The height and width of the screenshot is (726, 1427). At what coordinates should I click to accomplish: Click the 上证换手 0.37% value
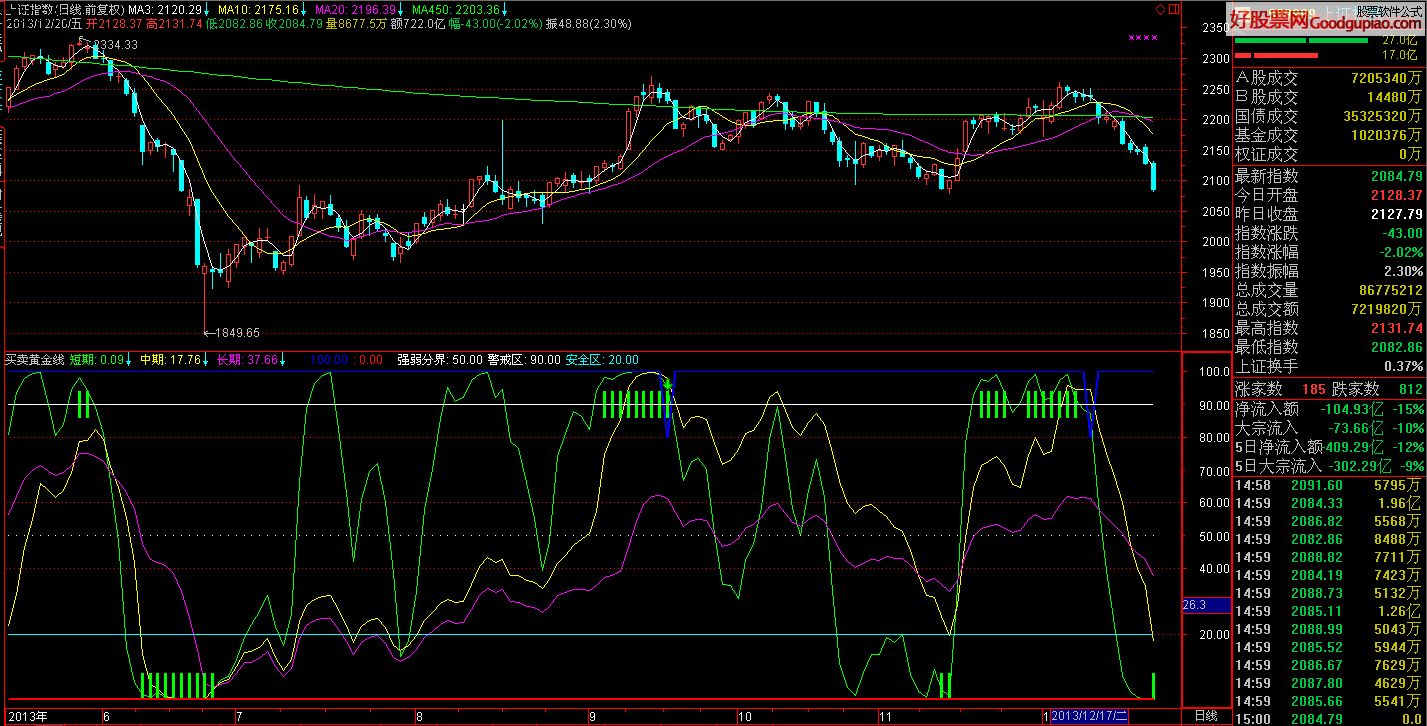click(x=1404, y=366)
